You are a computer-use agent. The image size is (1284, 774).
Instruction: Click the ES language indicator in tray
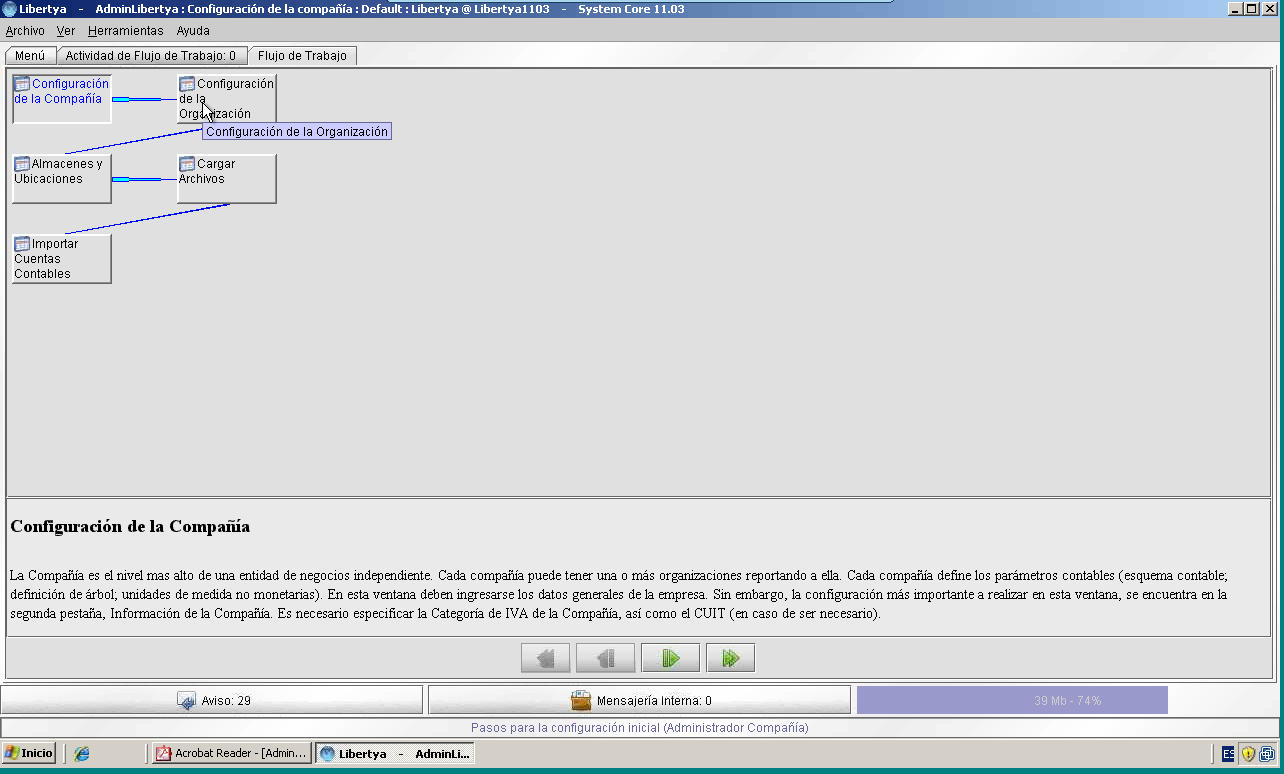(1228, 754)
